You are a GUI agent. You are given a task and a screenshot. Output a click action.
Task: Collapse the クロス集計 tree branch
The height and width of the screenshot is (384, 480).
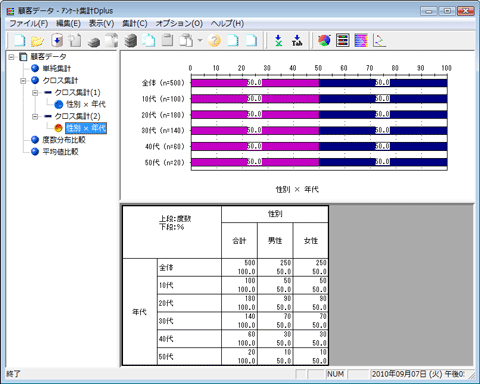click(23, 81)
